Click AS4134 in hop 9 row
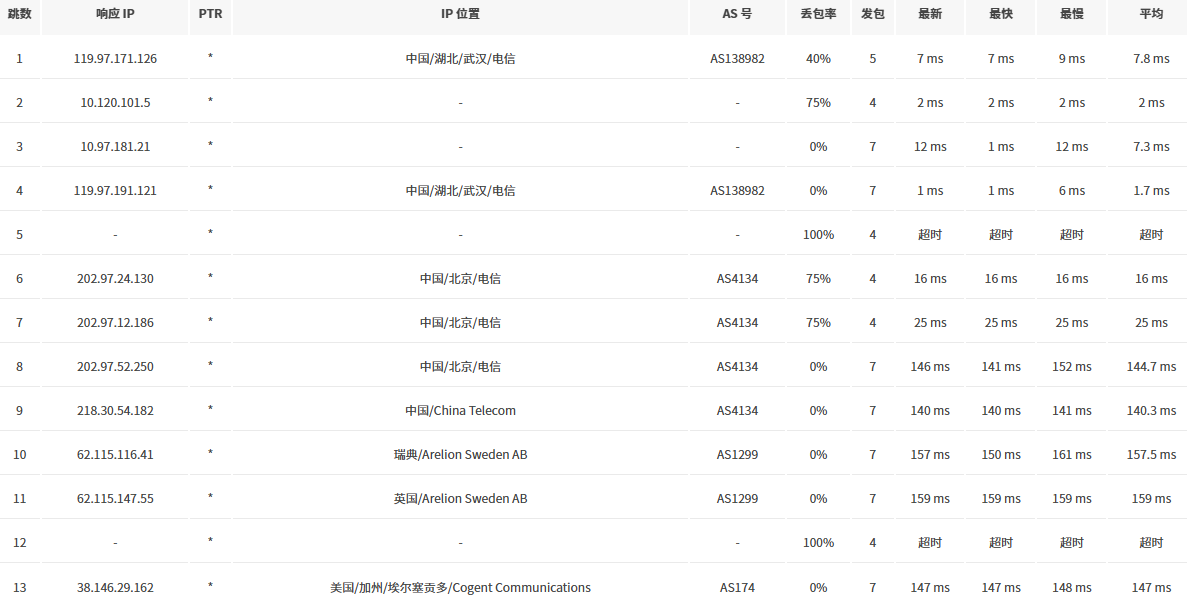This screenshot has height=604, width=1187. (737, 410)
